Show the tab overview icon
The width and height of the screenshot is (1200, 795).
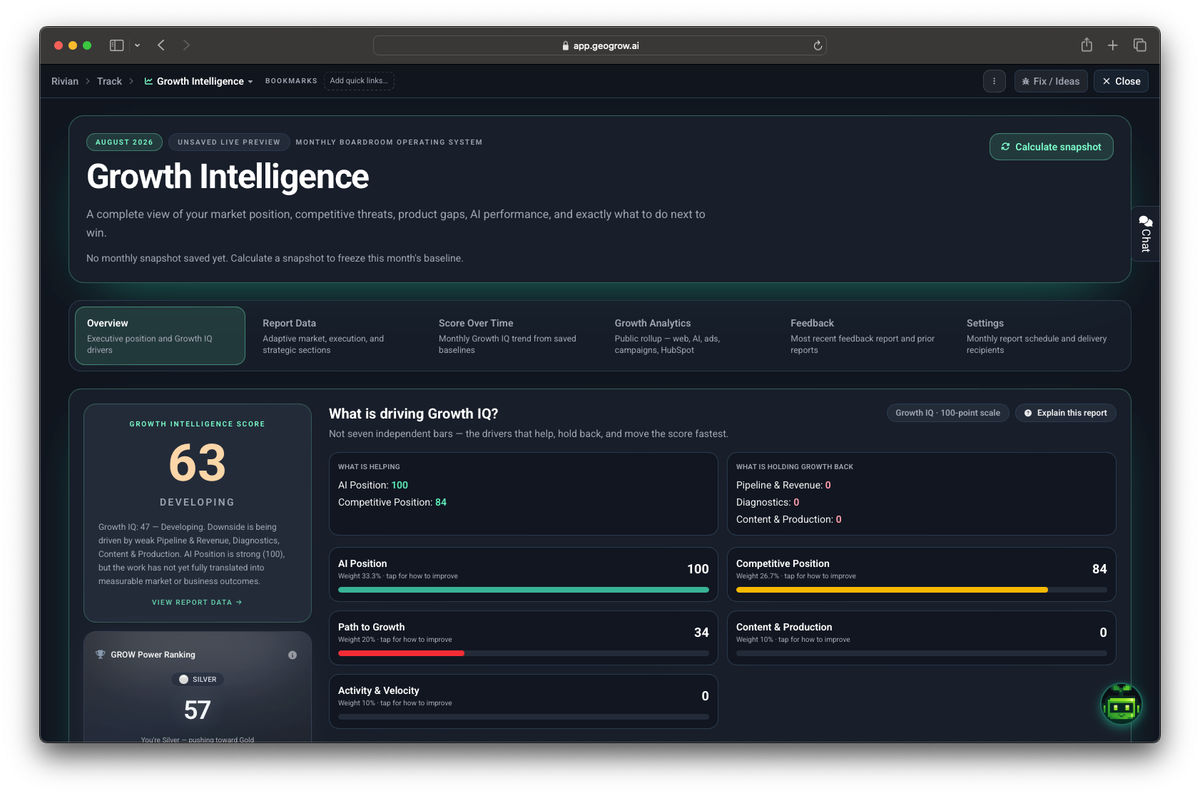coord(1140,45)
